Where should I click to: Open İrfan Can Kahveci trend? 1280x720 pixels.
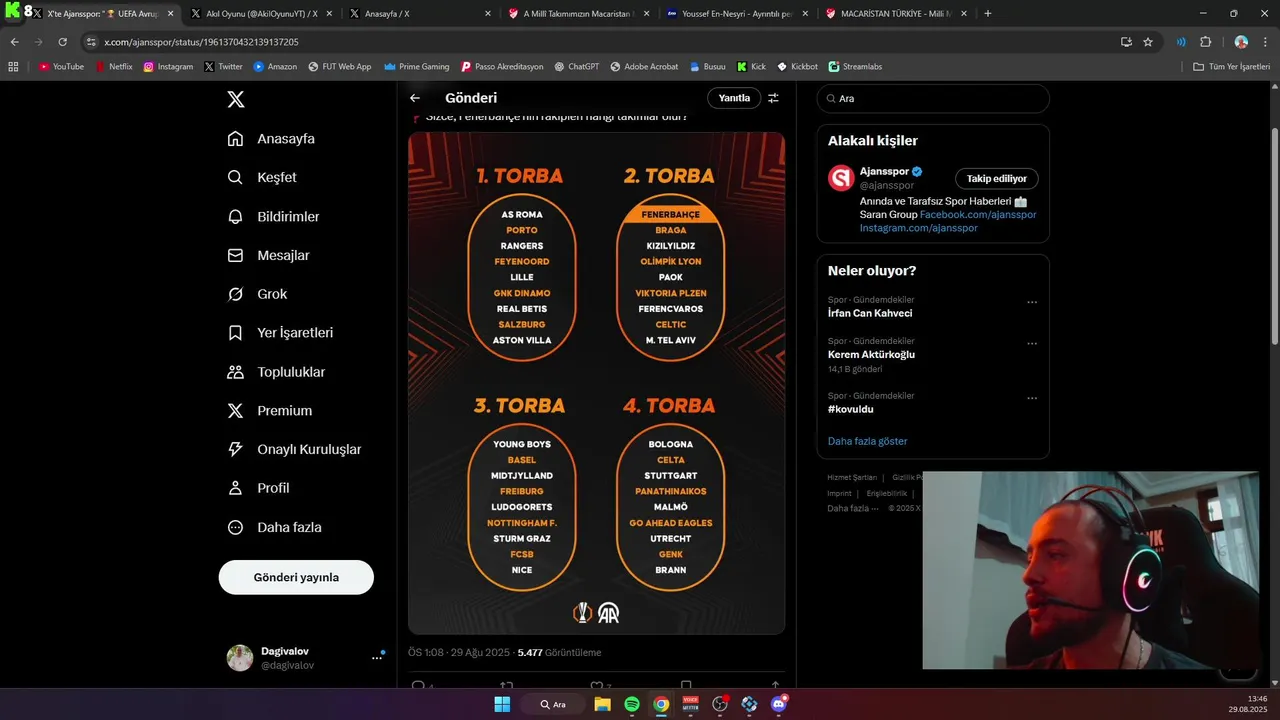point(870,313)
